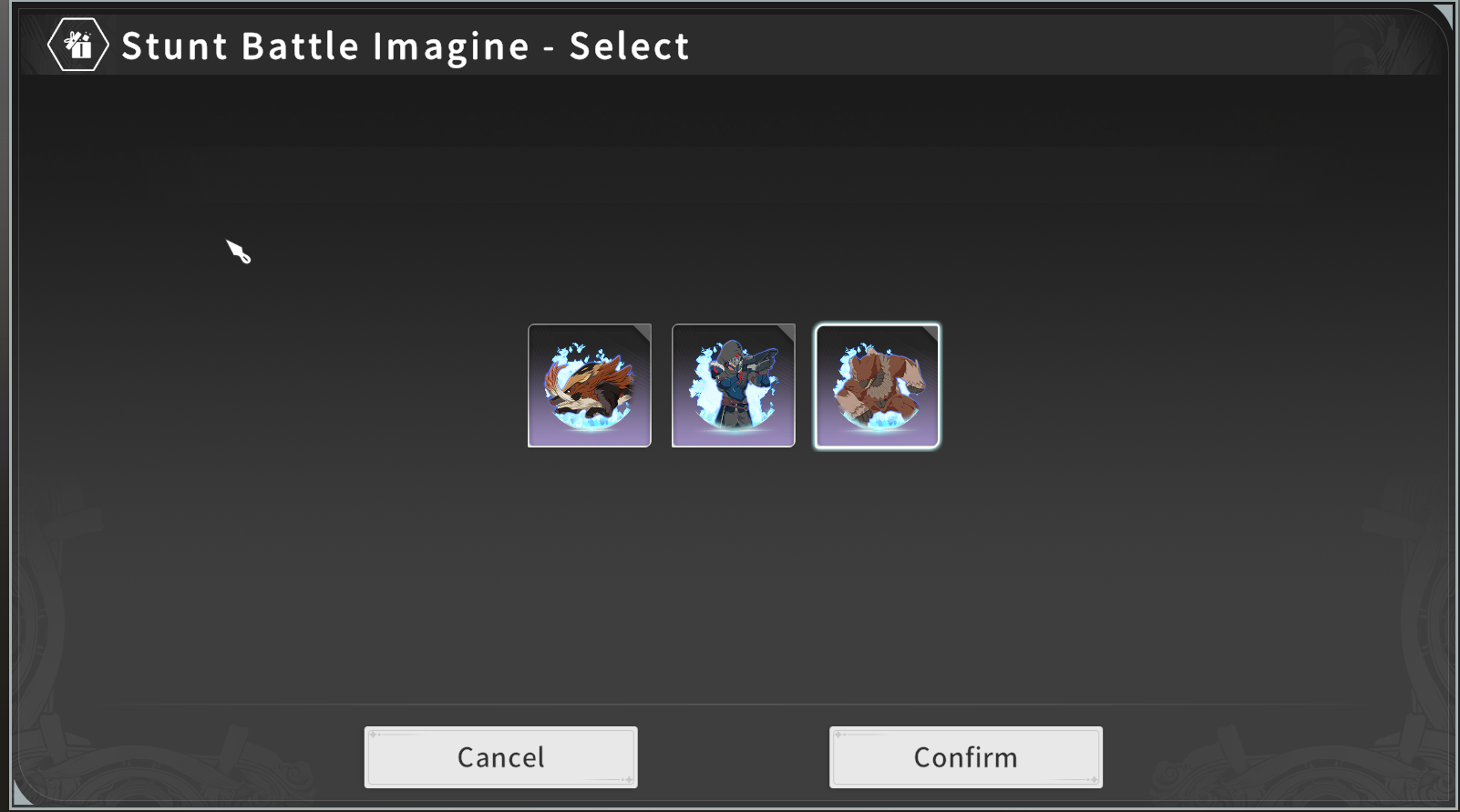Click the Stunt Battle Imagine - Select title

point(406,46)
